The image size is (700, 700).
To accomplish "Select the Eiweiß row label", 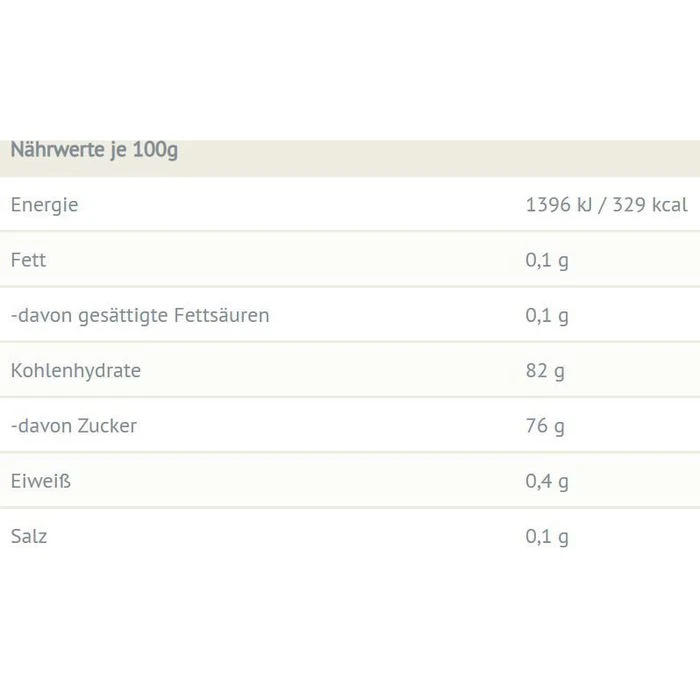I will pos(41,481).
